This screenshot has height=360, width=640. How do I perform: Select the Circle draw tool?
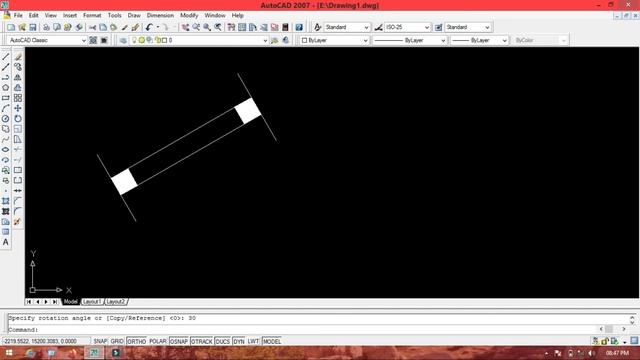(6, 119)
